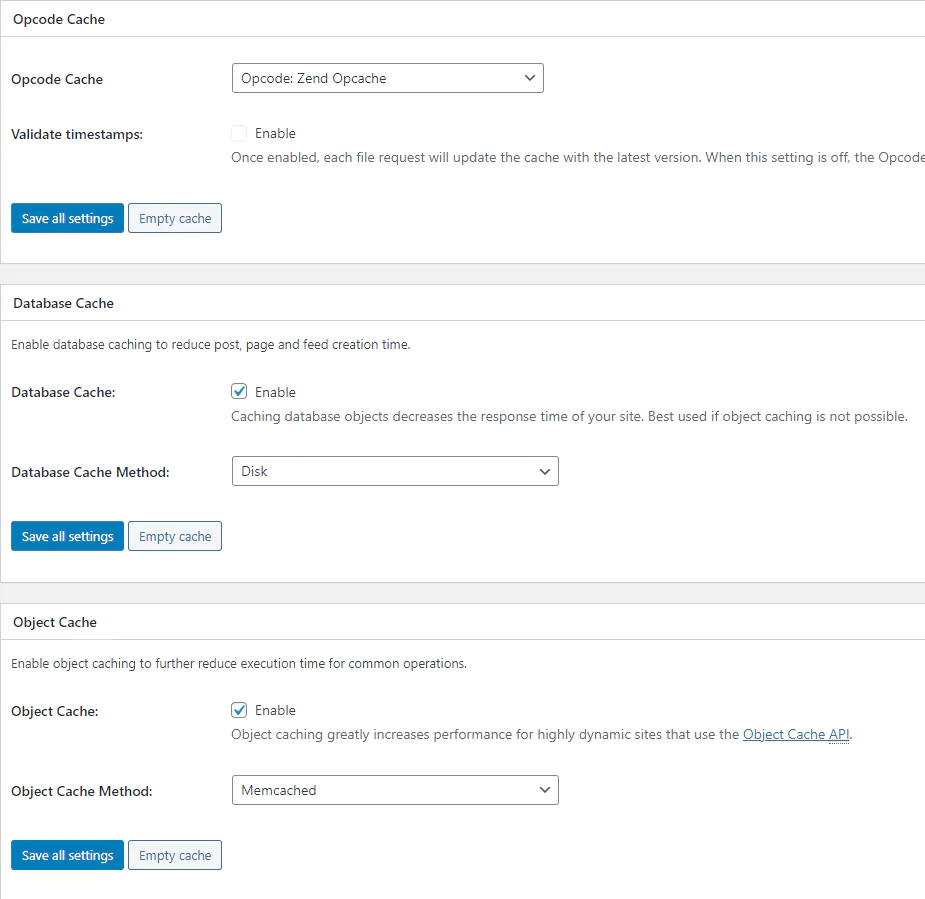Enable the Validate timestamps checkbox
The height and width of the screenshot is (899, 925).
(239, 133)
